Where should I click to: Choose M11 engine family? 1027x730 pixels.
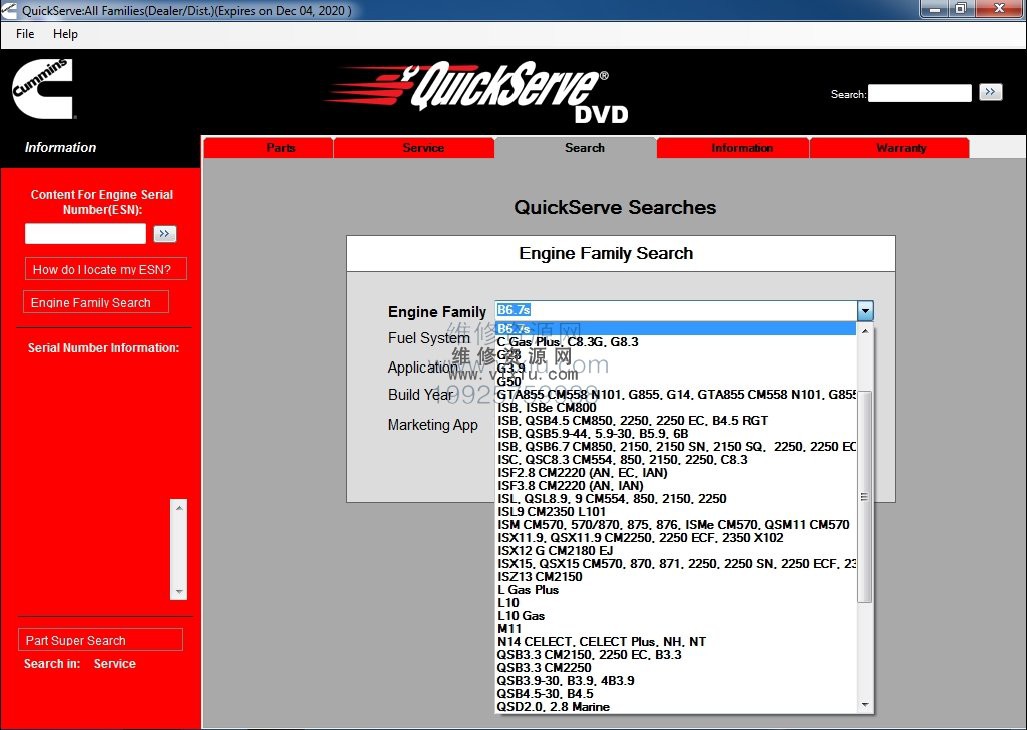coord(675,629)
